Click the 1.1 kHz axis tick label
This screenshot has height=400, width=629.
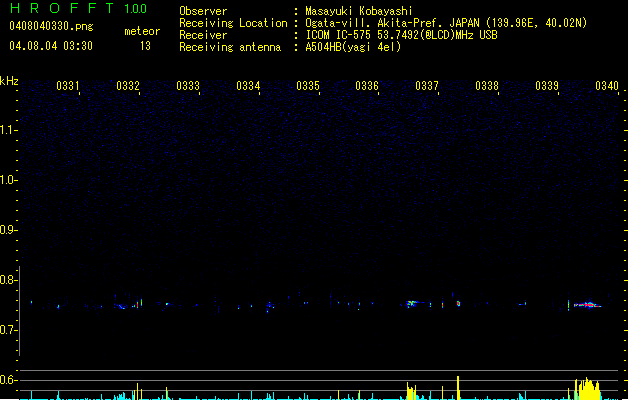(7, 130)
